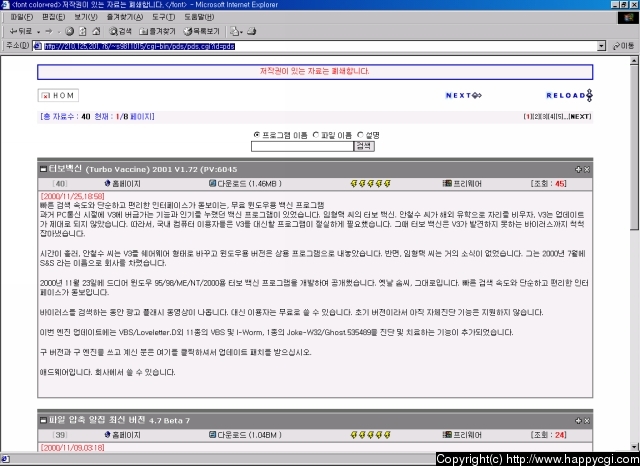The image size is (640, 466).
Task: Select the 프로그램 이름 radio button
Action: (257, 135)
